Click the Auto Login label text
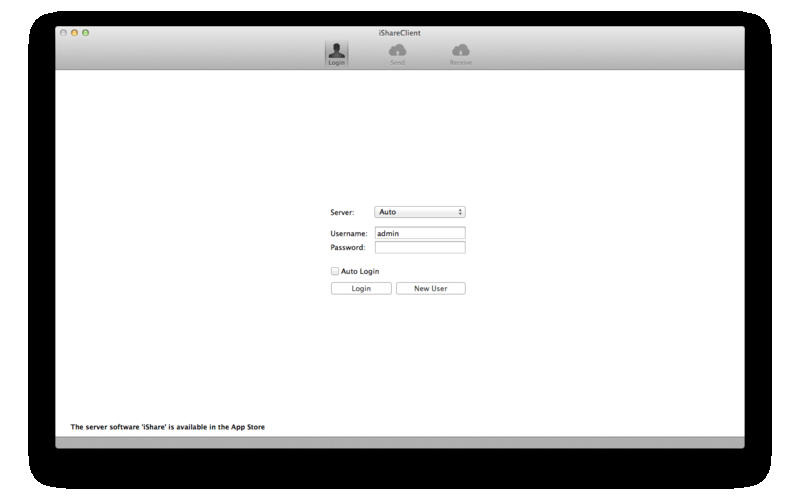Image resolution: width=800 pixels, height=500 pixels. pyautogui.click(x=360, y=271)
